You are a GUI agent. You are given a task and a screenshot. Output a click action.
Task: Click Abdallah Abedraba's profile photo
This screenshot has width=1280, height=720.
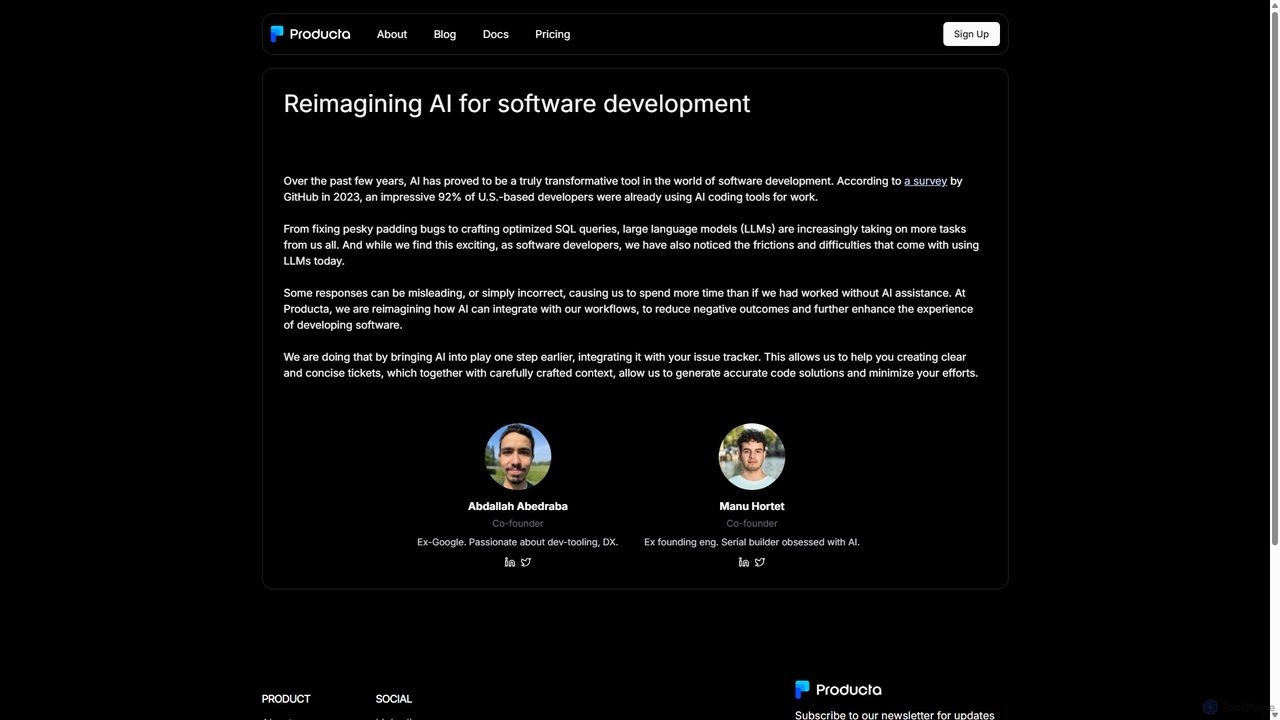click(518, 456)
